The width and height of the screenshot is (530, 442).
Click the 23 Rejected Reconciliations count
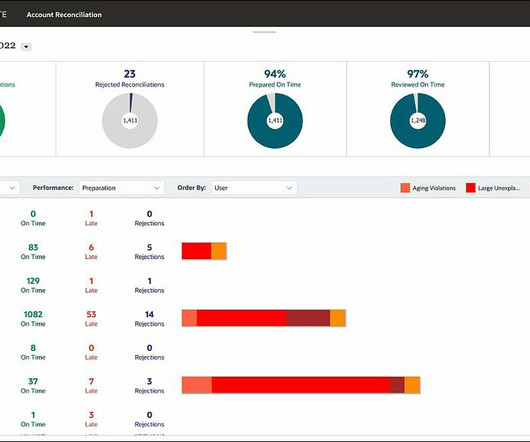129,74
